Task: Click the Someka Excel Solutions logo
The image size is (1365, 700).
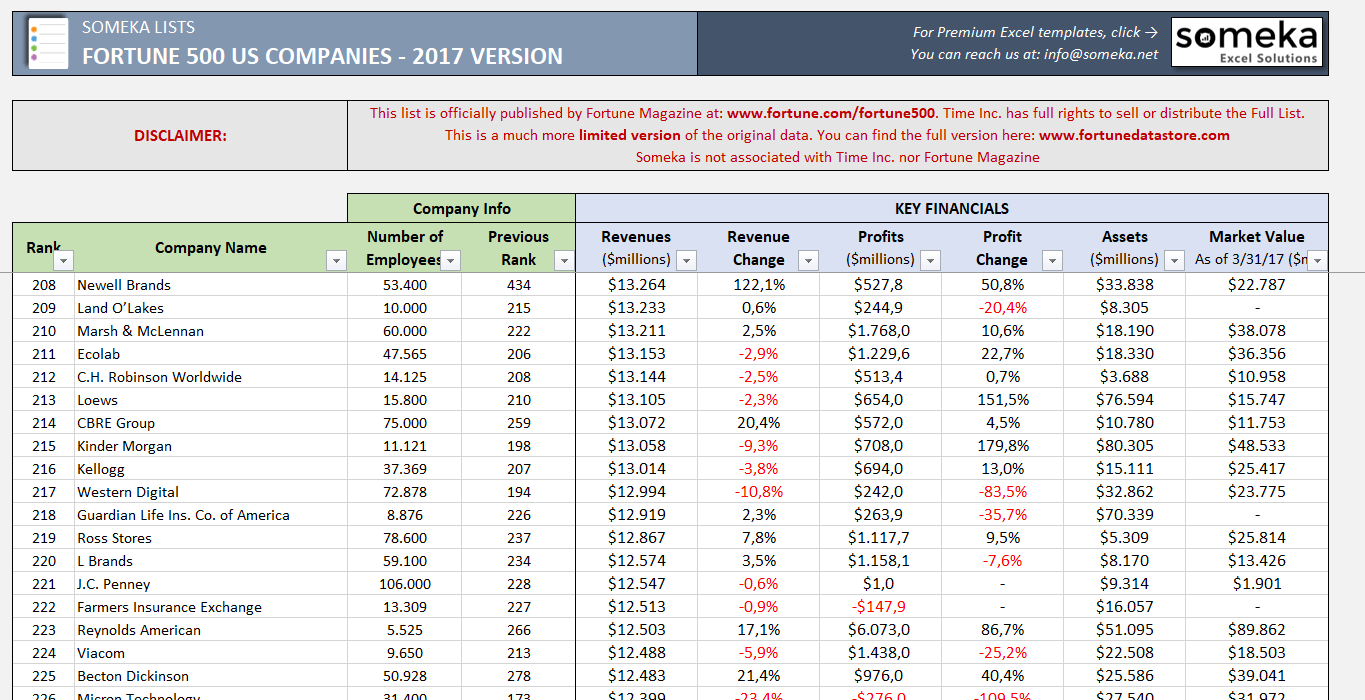Action: 1246,43
